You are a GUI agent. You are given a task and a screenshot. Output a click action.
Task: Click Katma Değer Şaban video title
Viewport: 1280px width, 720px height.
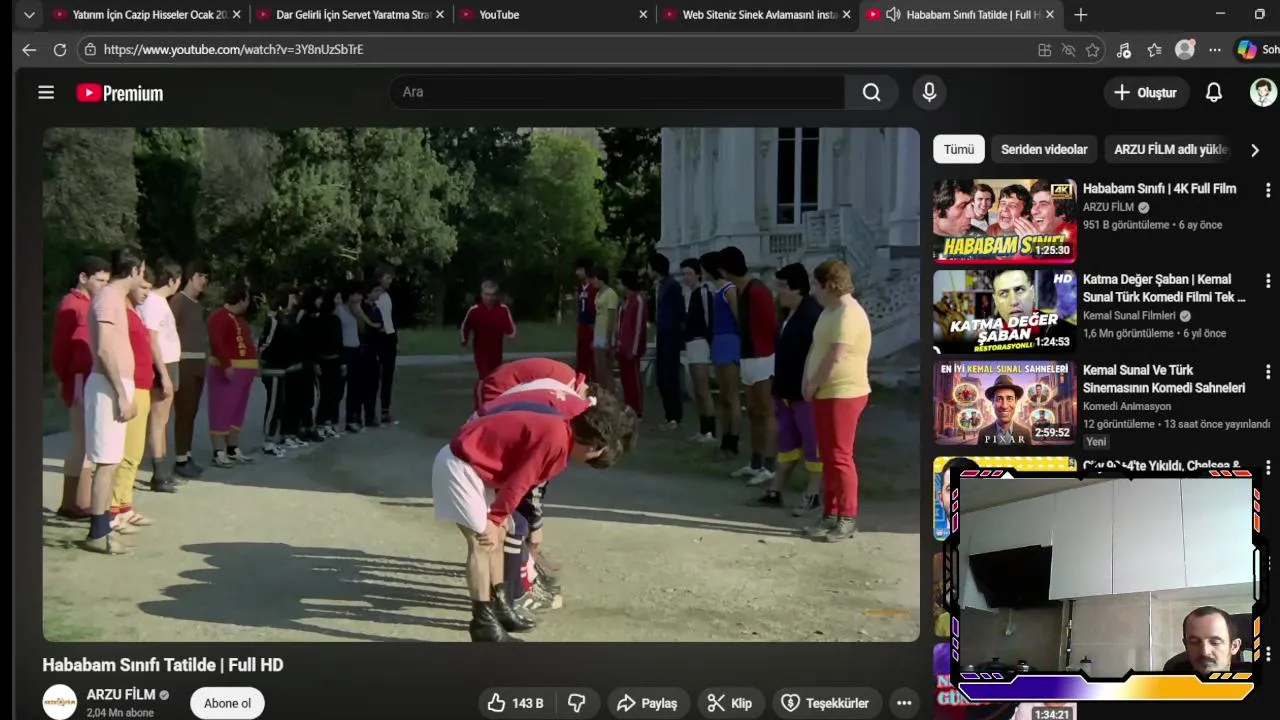click(1164, 288)
